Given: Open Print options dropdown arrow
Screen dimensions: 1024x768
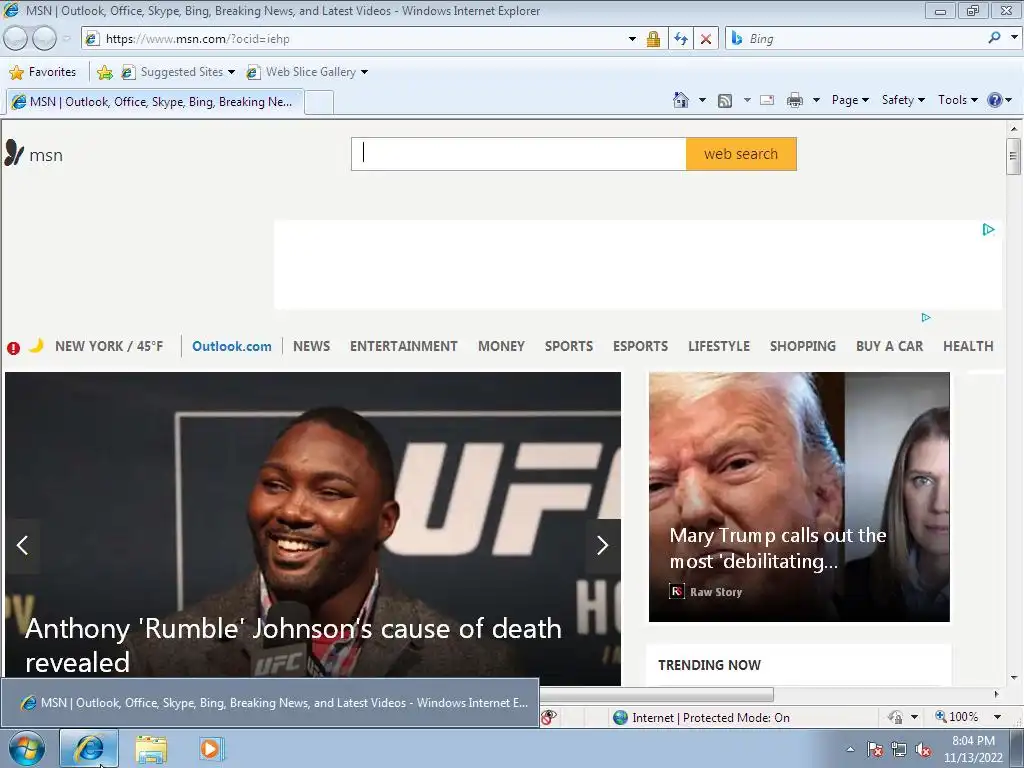Looking at the screenshot, I should click(816, 100).
